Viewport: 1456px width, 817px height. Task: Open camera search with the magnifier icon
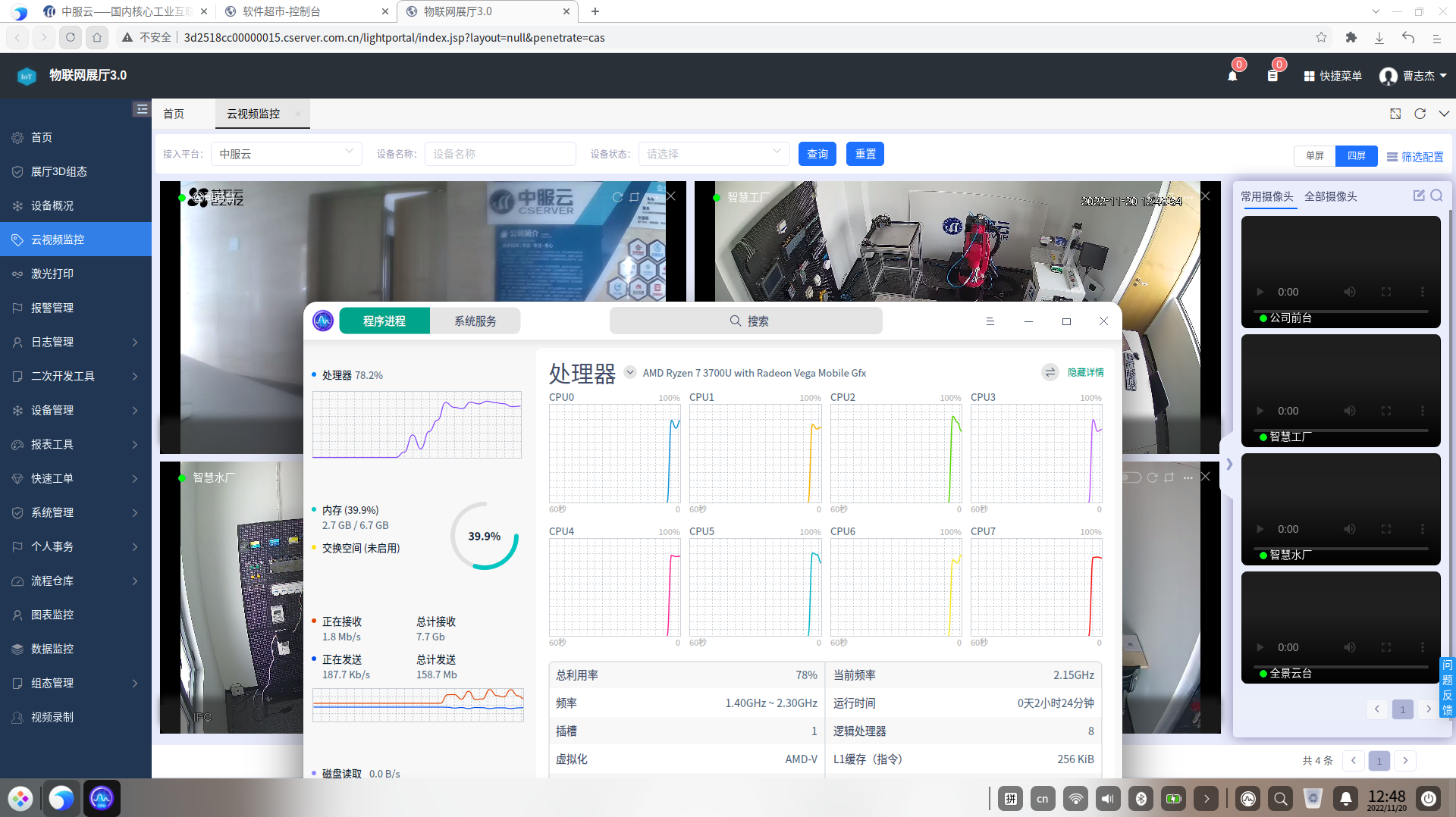tap(1437, 196)
